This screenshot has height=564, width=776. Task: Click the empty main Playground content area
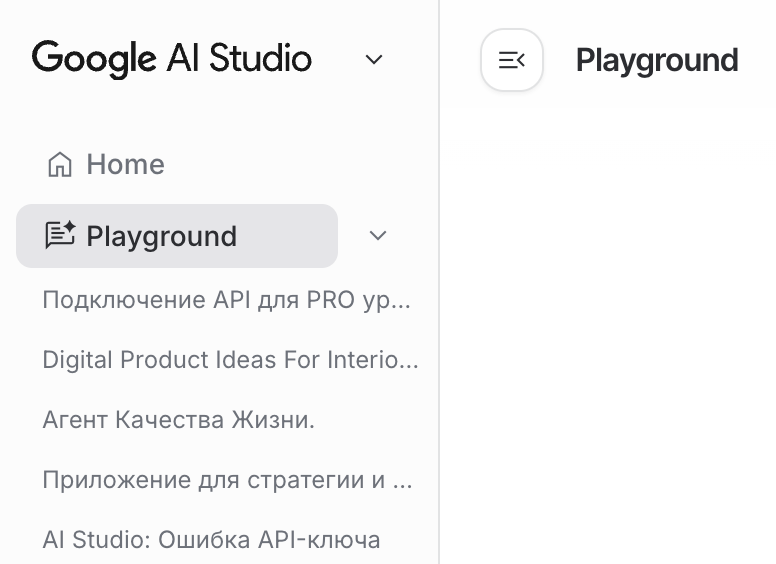pyautogui.click(x=608, y=330)
